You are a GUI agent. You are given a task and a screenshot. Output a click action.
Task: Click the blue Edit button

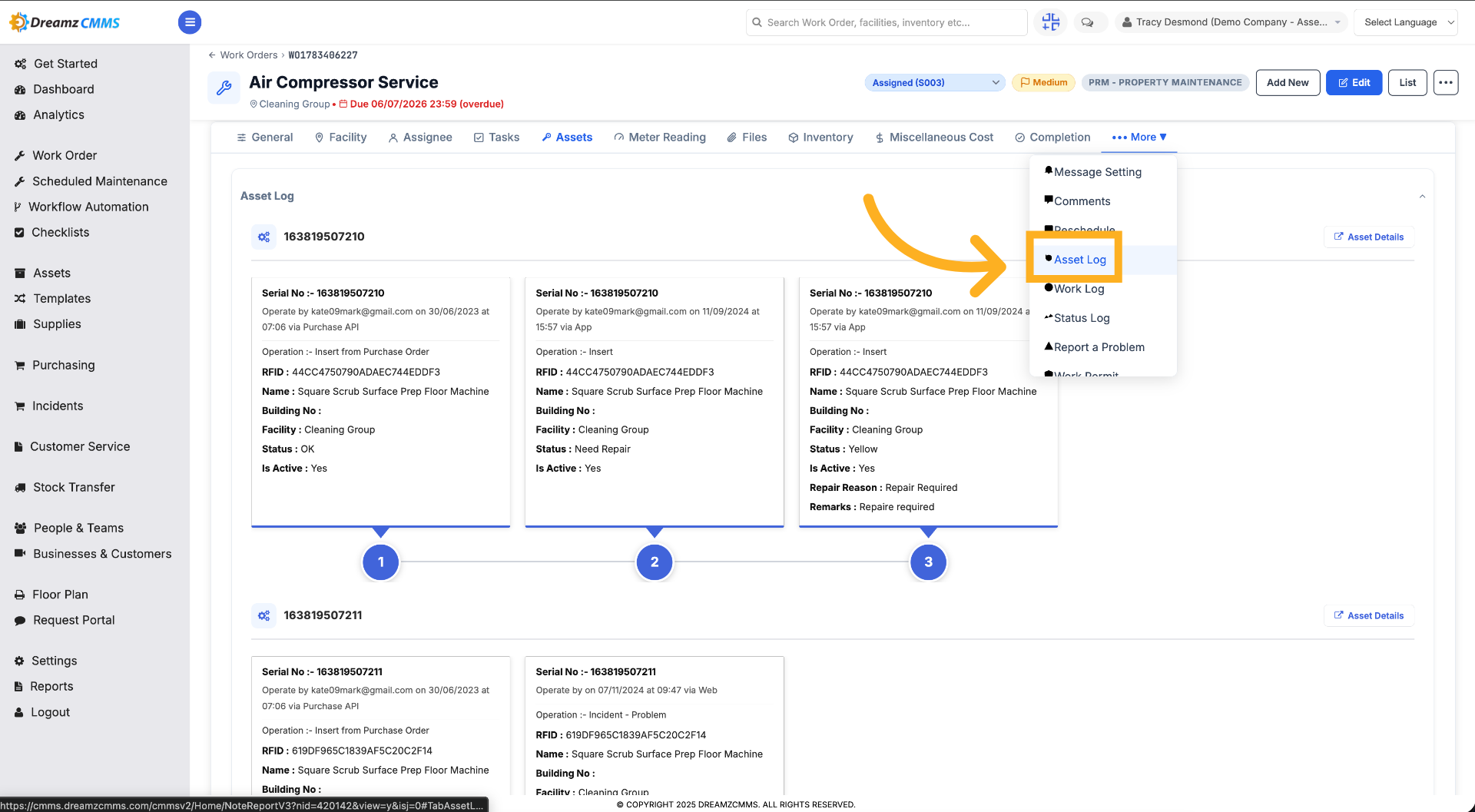1354,82
